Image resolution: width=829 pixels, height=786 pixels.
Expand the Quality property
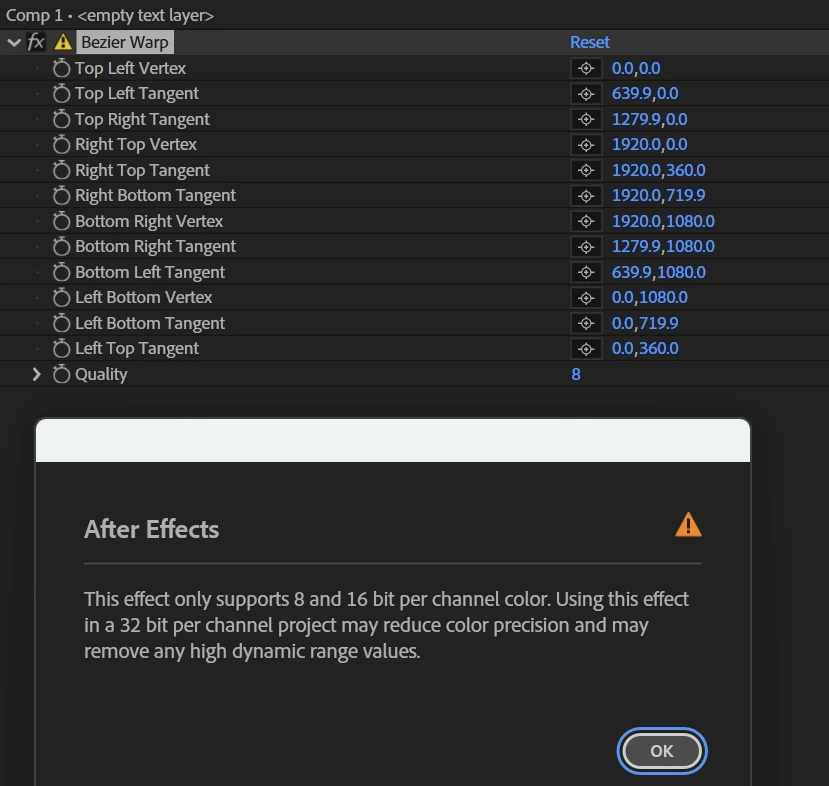click(36, 374)
